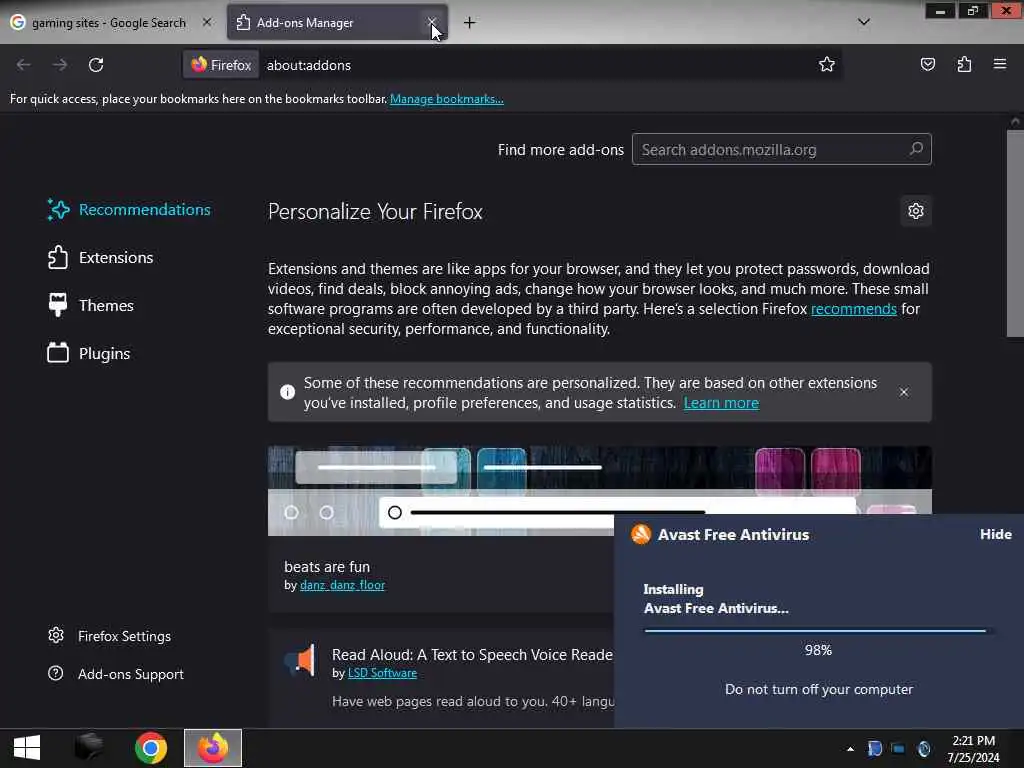Screen dimensions: 1024x768
Task: Open the Recommendations section in sidebar
Action: coord(129,210)
